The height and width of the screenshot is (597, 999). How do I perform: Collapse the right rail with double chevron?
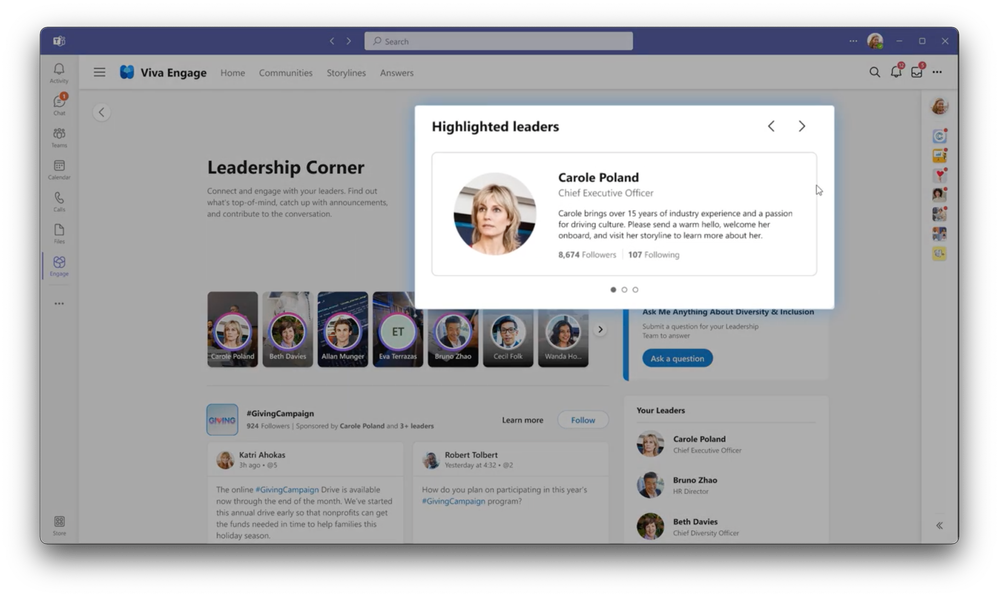[939, 526]
